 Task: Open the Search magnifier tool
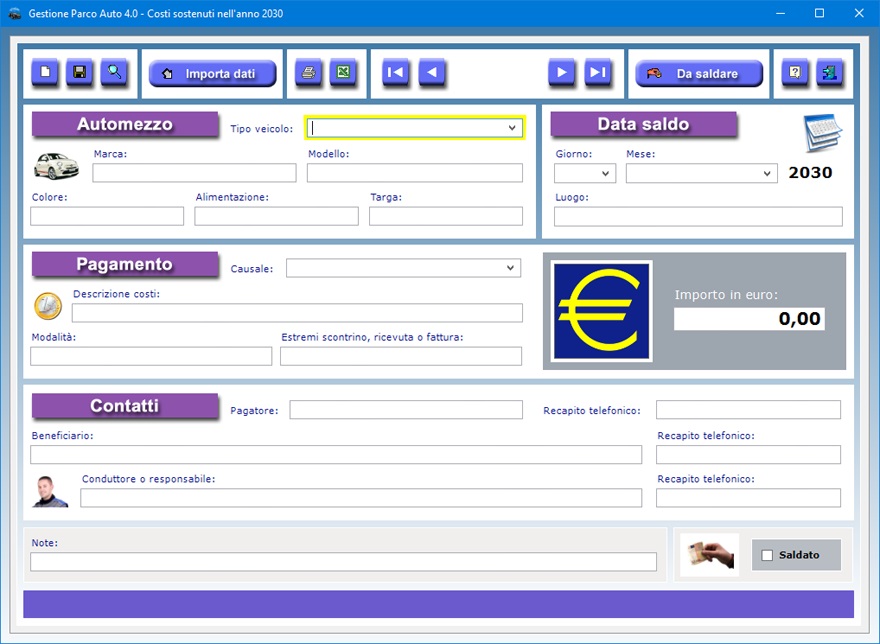114,72
